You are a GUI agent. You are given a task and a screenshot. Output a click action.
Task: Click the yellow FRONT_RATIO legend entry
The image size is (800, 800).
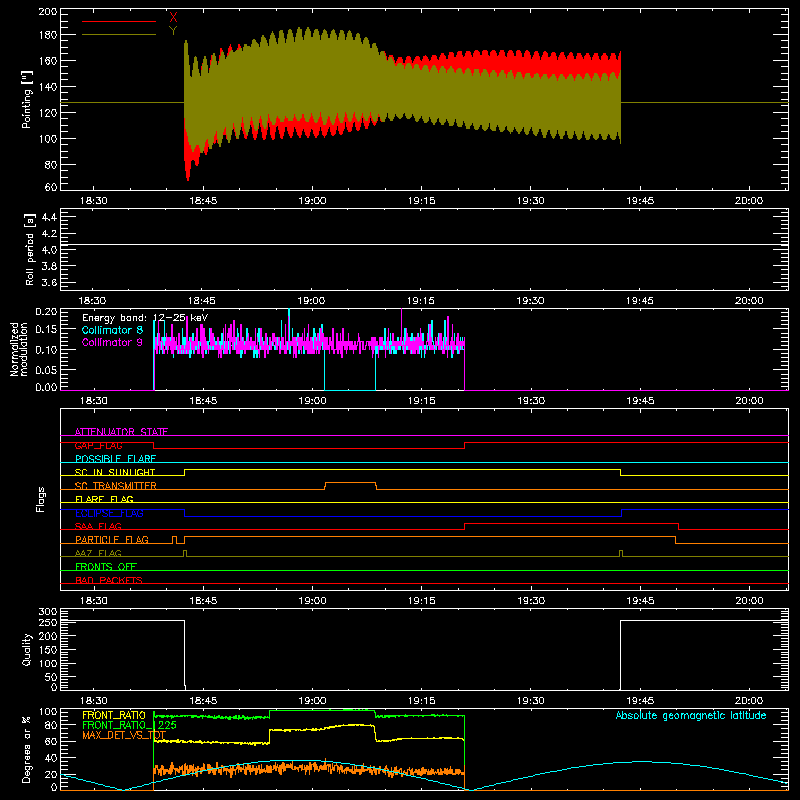(x=114, y=715)
